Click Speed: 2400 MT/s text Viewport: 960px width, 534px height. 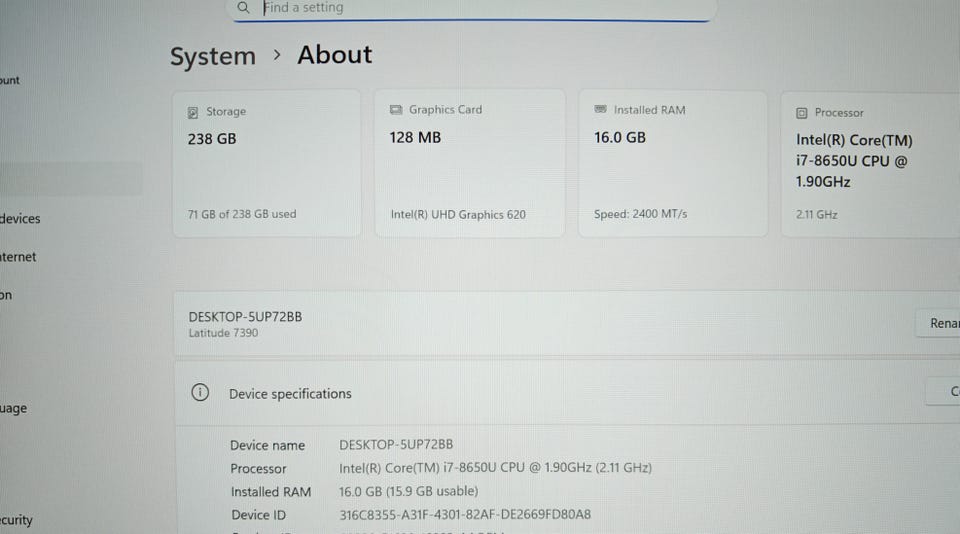click(x=640, y=214)
